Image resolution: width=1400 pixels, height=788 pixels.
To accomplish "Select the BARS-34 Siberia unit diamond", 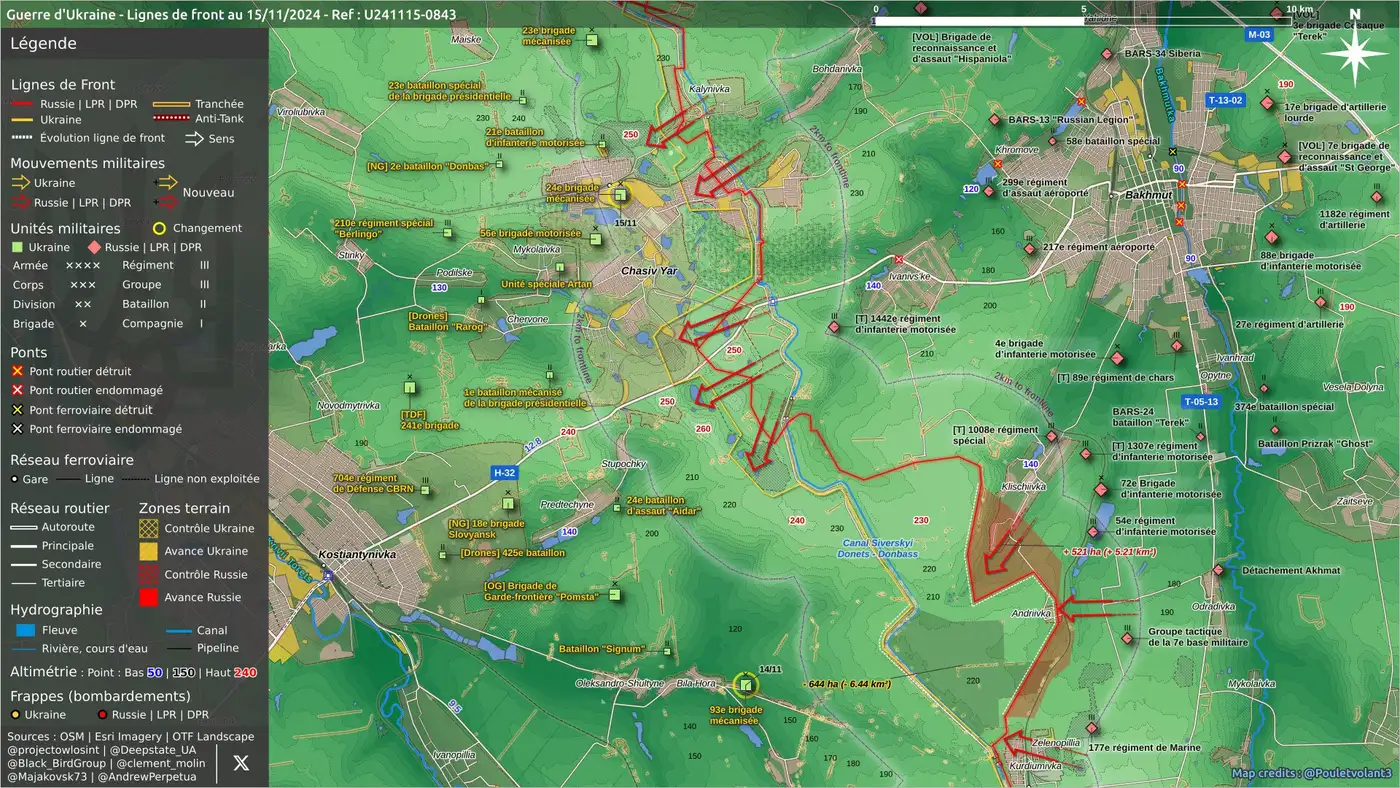I will click(1106, 54).
